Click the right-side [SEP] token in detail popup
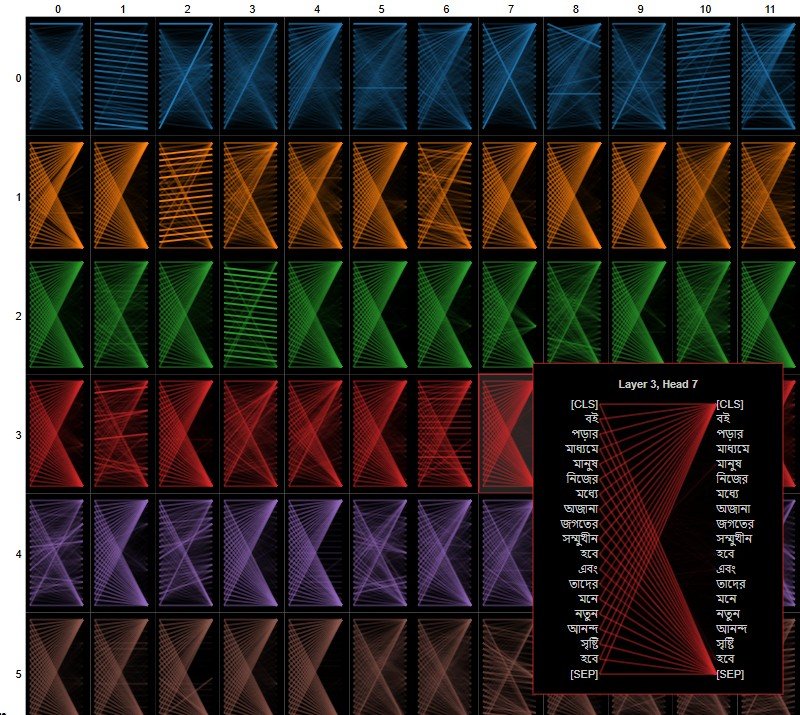Image resolution: width=800 pixels, height=715 pixels. click(734, 675)
